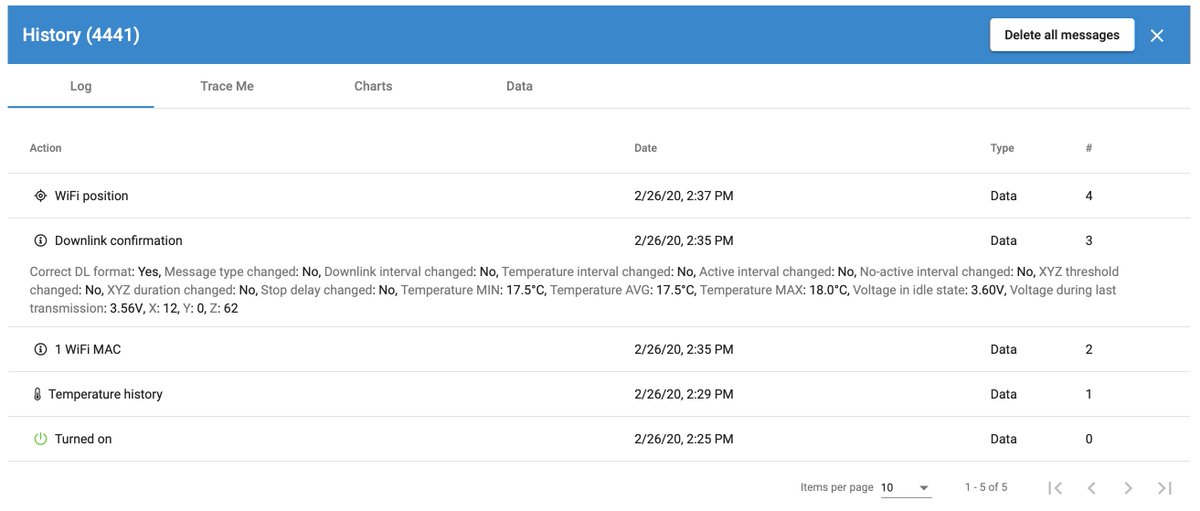The width and height of the screenshot is (1200, 511).
Task: Select the Downlink confirmation log entry
Action: (599, 241)
